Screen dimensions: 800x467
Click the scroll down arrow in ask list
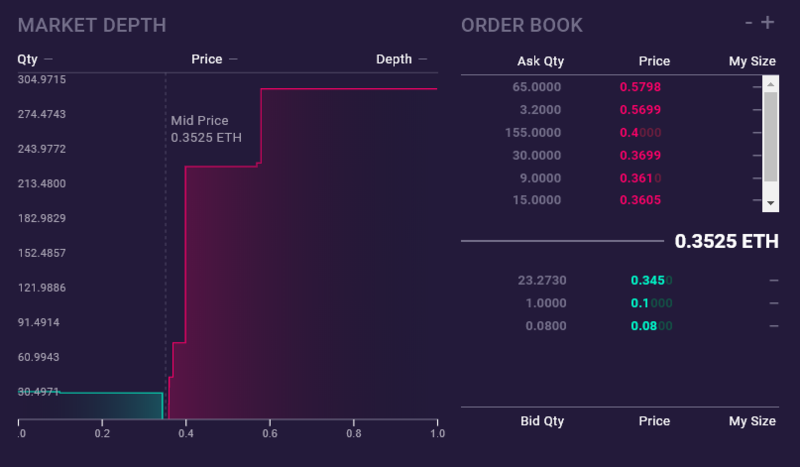point(769,202)
